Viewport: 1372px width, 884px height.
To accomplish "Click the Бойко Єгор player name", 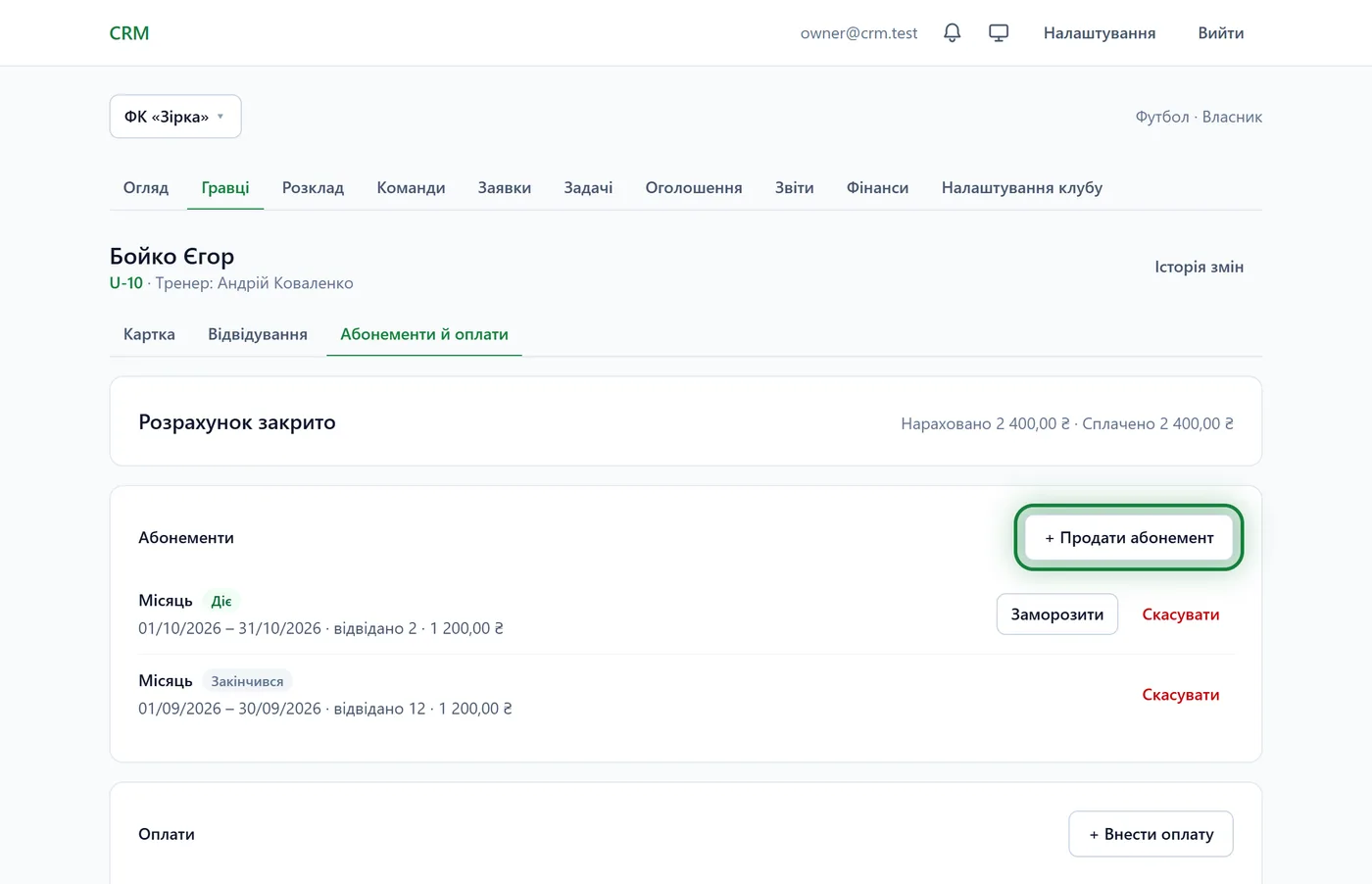I will coord(171,256).
